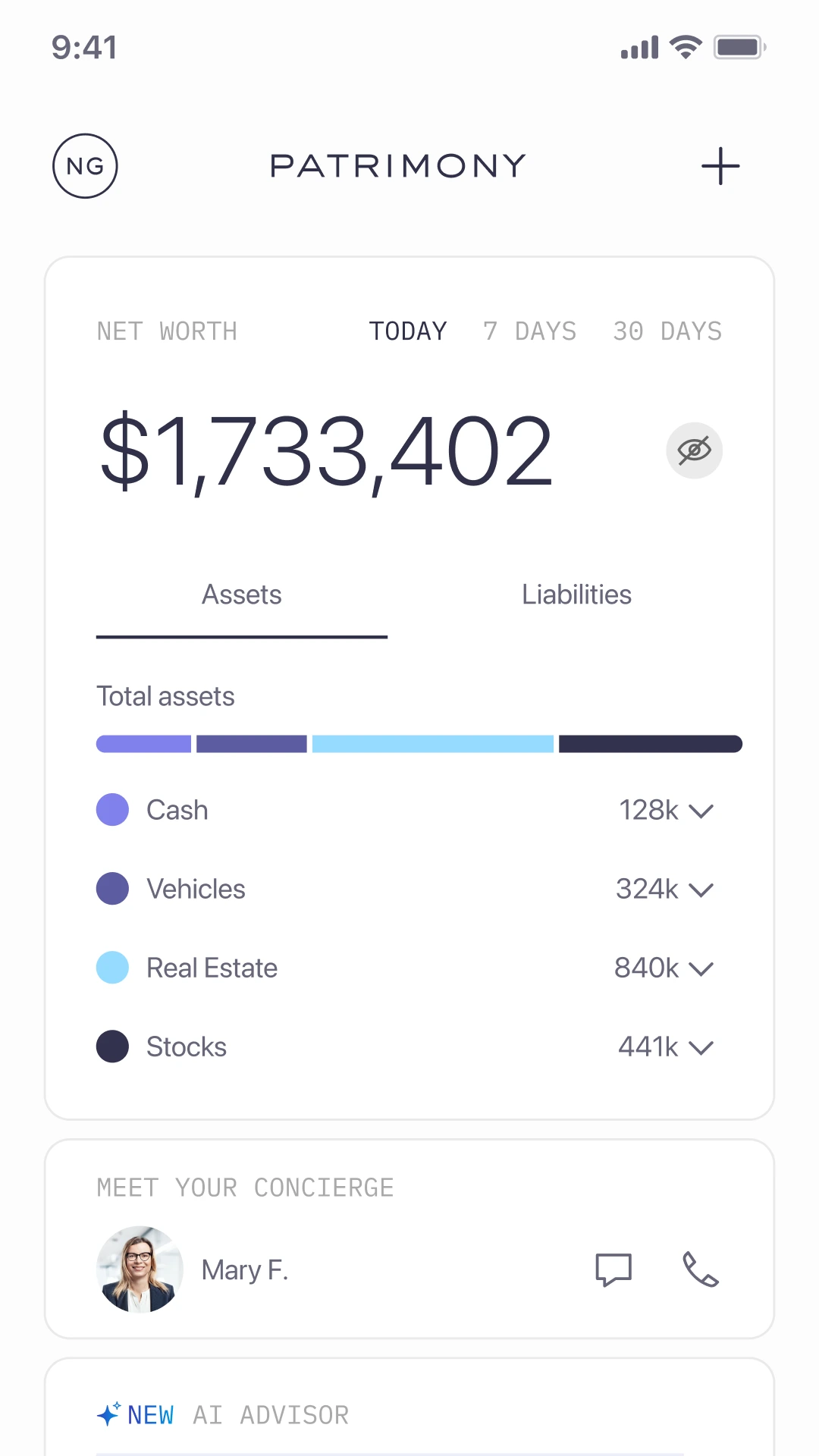
Task: Hide the net worth amount
Action: 694,450
